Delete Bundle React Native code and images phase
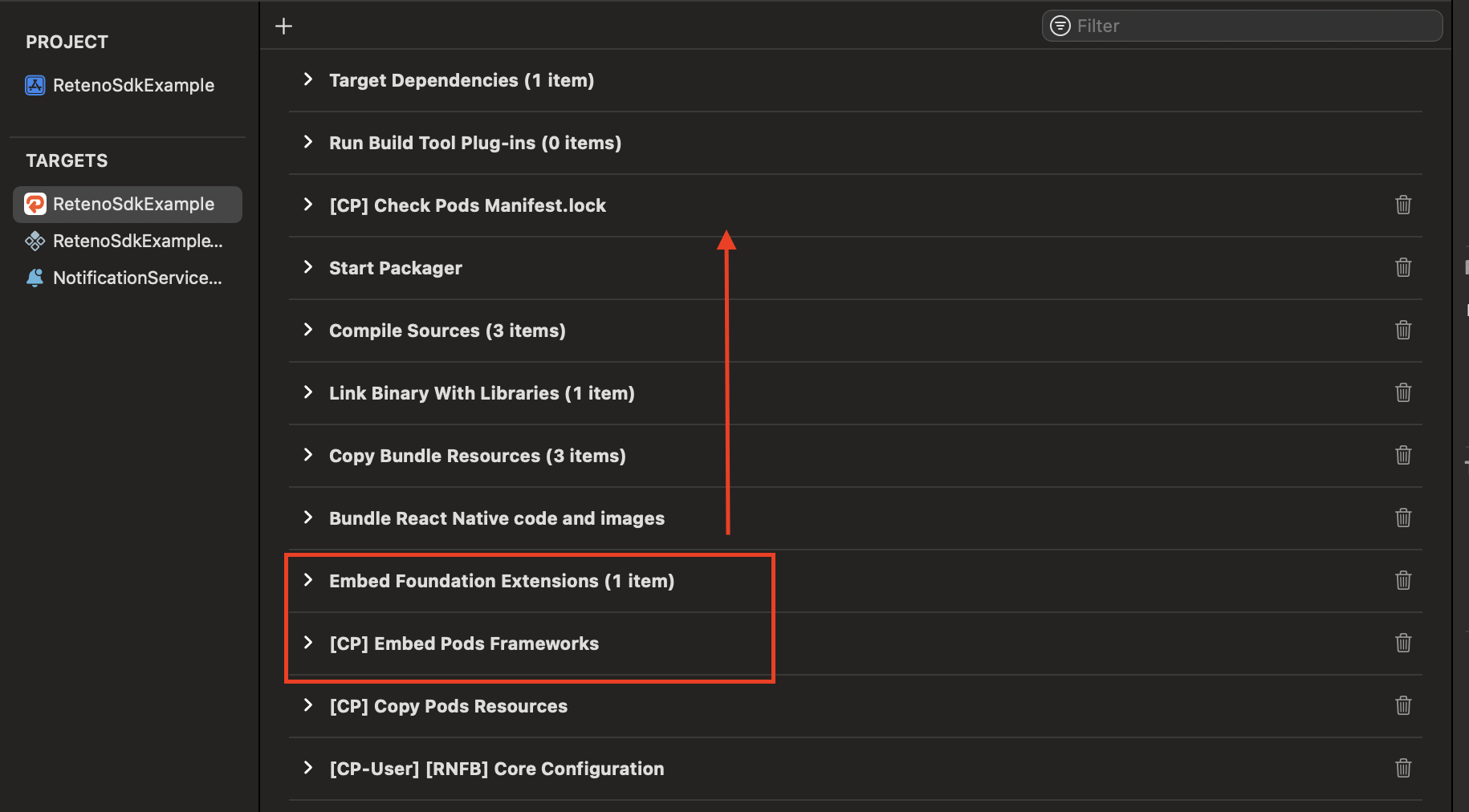 1403,518
